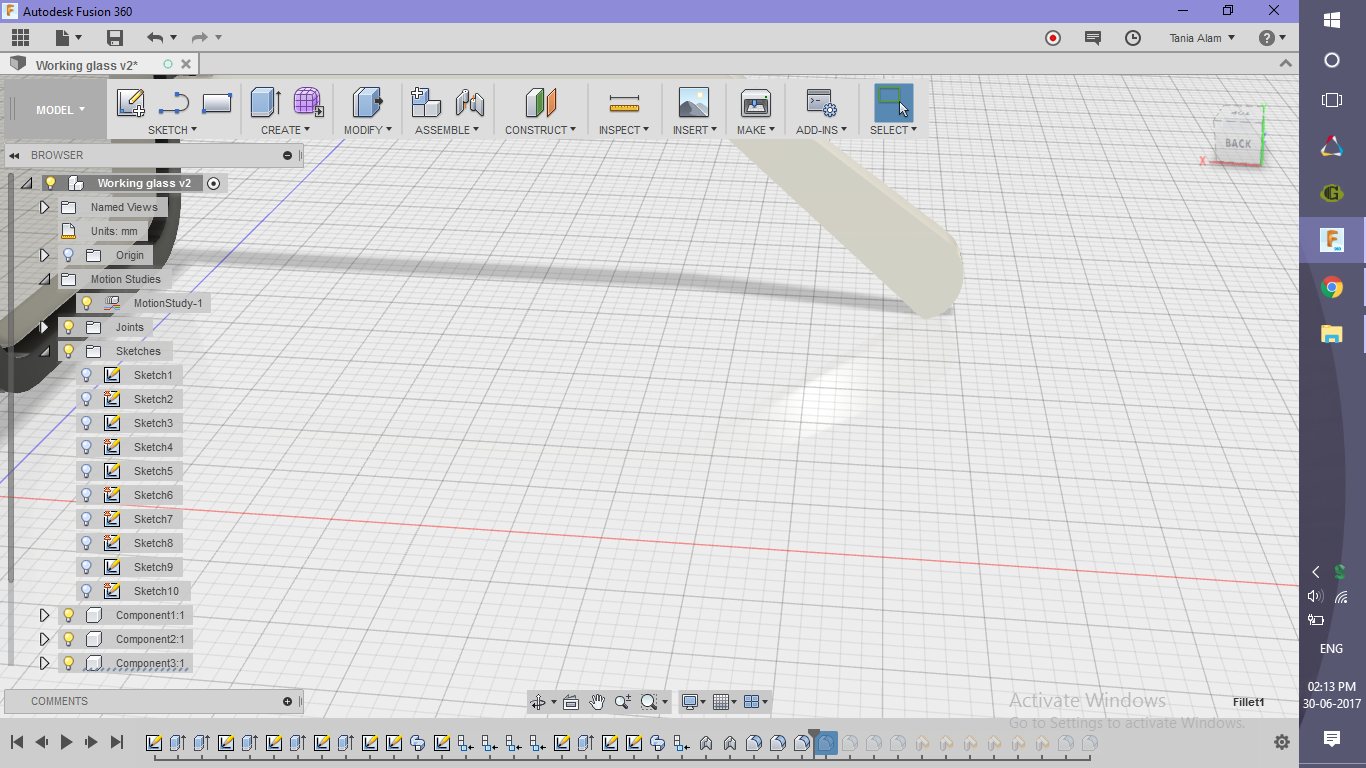Screen dimensions: 1366x768
Task: Open the CONSTRUCT menu
Action: [540, 130]
